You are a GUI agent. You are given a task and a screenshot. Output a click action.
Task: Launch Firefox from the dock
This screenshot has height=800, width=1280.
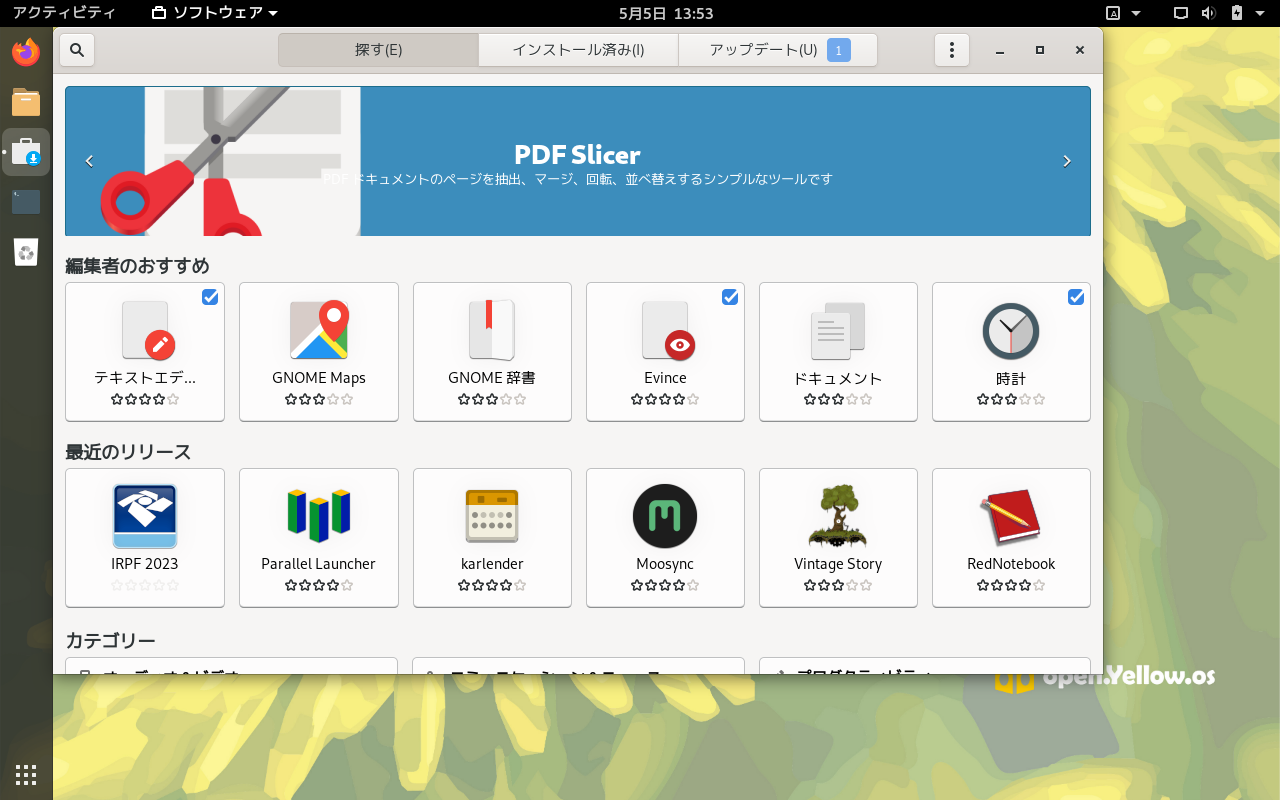(26, 52)
